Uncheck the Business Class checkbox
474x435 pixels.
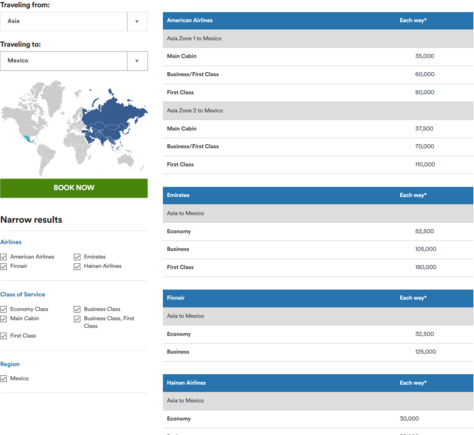77,309
